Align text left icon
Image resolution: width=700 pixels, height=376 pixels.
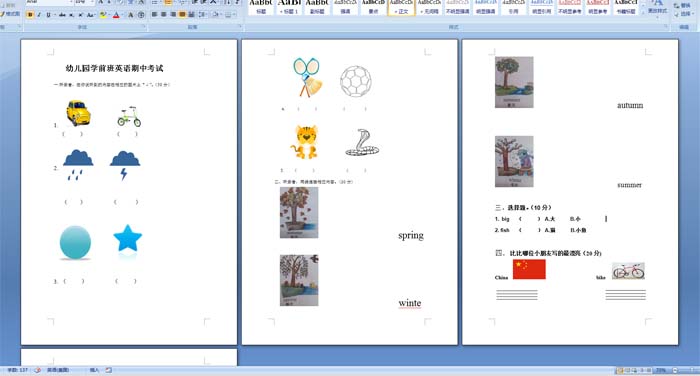(x=154, y=15)
